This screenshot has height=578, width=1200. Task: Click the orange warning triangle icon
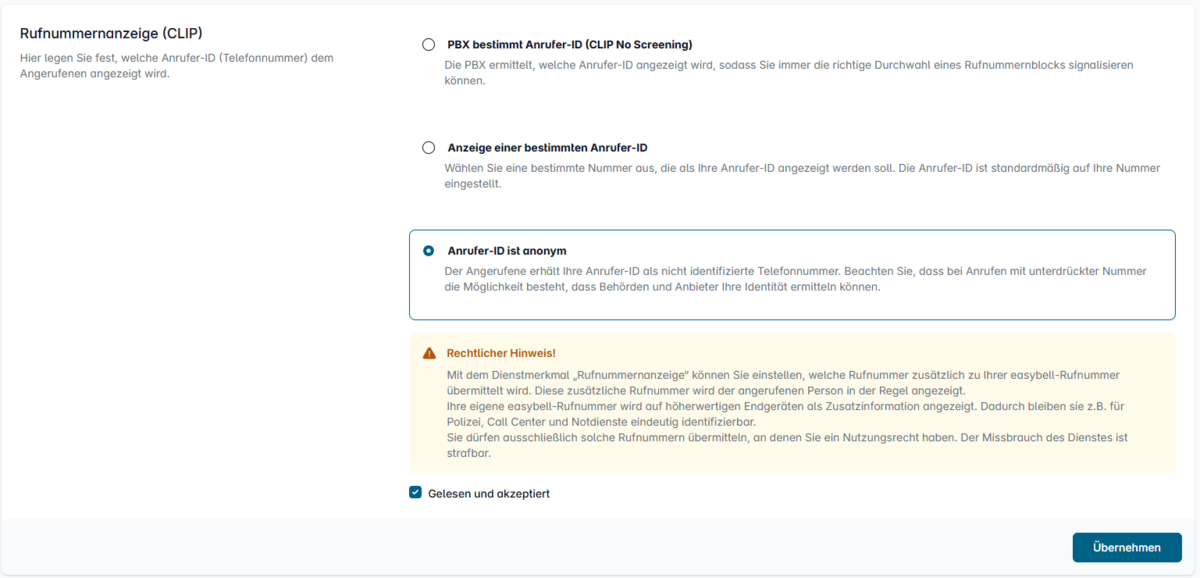(x=430, y=353)
